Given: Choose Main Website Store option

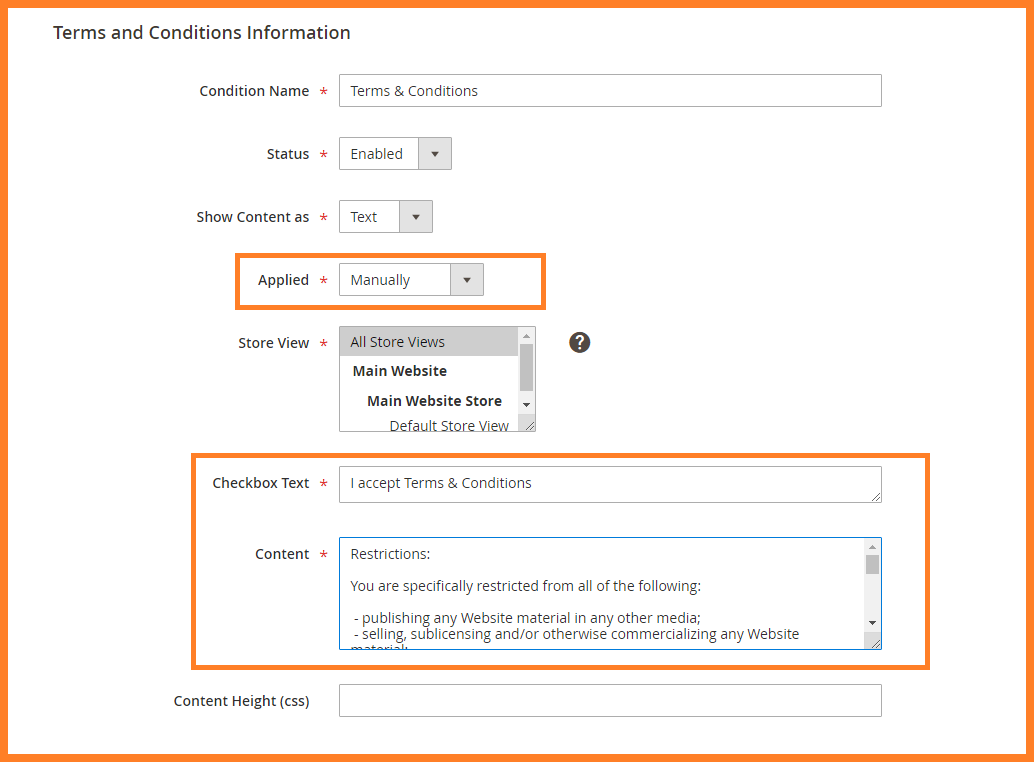Looking at the screenshot, I should (434, 401).
